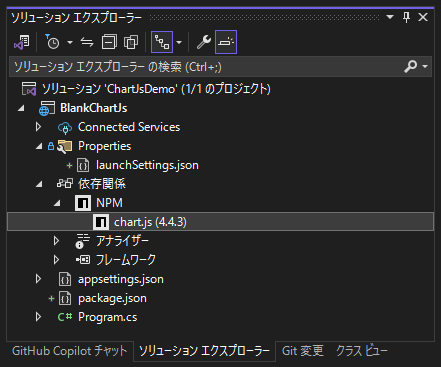
Task: Select launchSettings.json file
Action: click(147, 165)
